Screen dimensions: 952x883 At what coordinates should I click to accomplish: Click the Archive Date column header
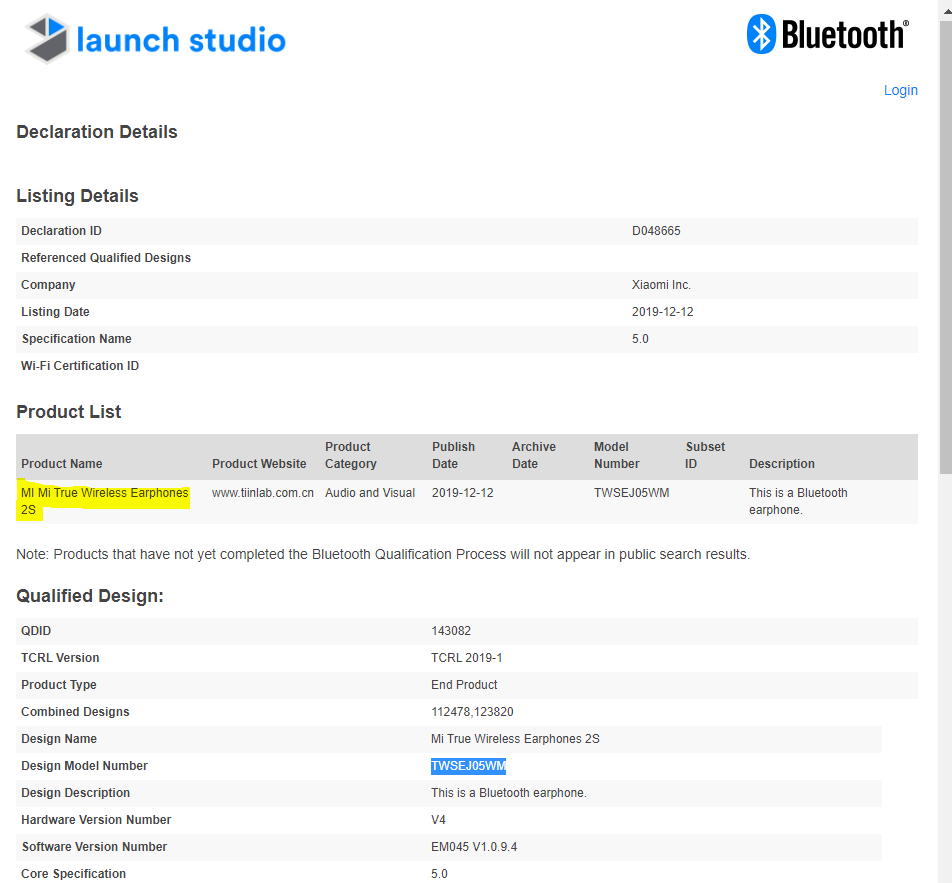534,456
